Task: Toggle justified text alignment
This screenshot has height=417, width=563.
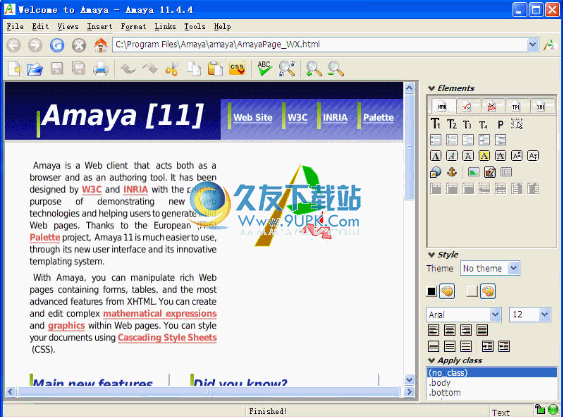Action: (x=482, y=330)
